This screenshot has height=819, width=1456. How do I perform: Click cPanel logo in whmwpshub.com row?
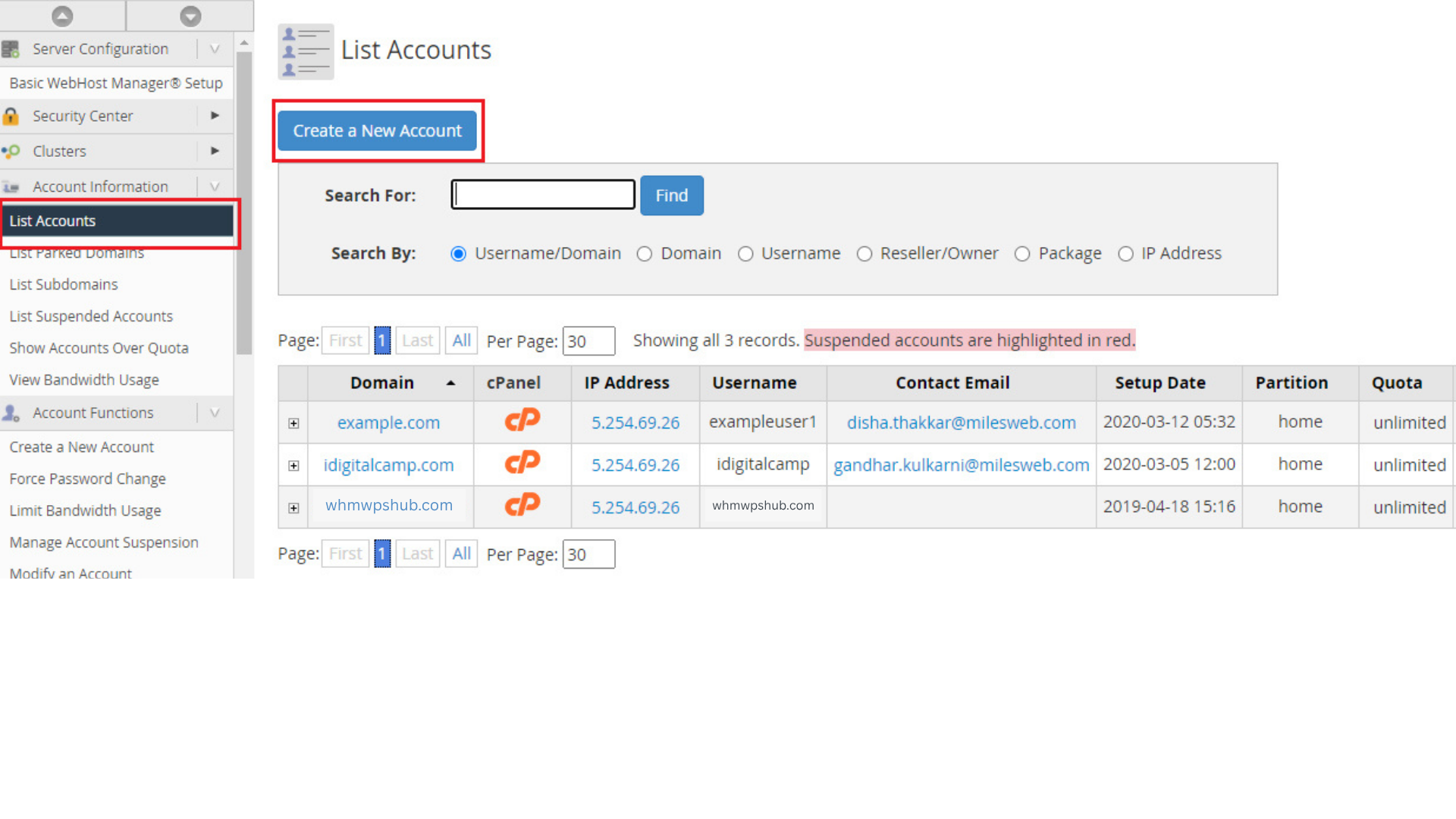click(x=522, y=506)
